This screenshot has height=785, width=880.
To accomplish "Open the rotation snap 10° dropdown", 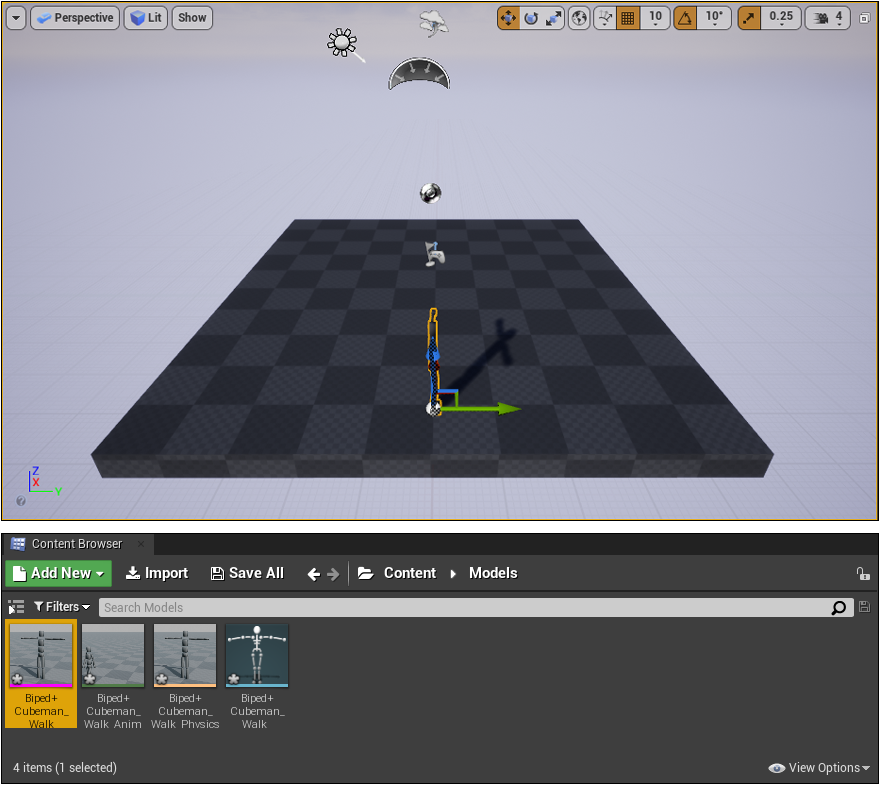I will [x=714, y=18].
